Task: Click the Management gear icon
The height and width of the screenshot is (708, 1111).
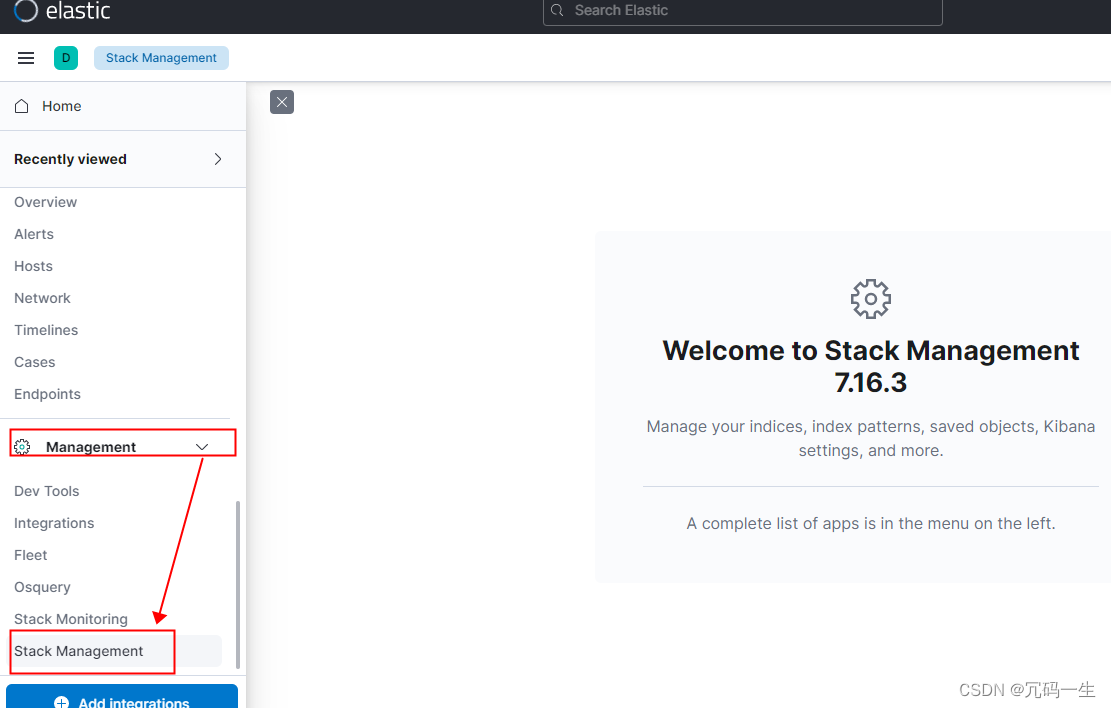Action: [x=23, y=447]
